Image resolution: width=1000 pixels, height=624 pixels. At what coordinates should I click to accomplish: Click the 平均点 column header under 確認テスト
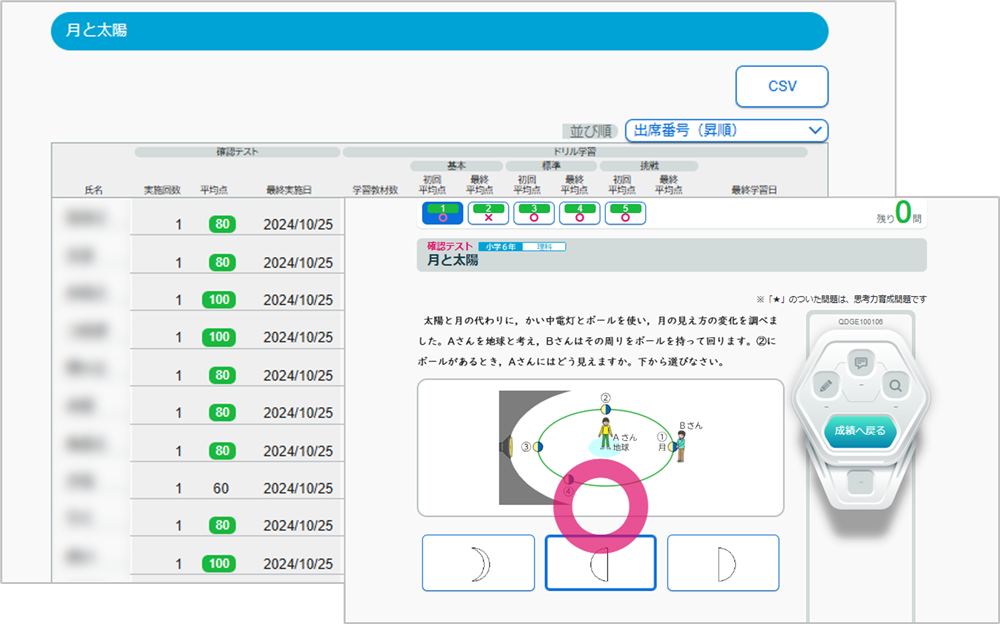pos(217,189)
